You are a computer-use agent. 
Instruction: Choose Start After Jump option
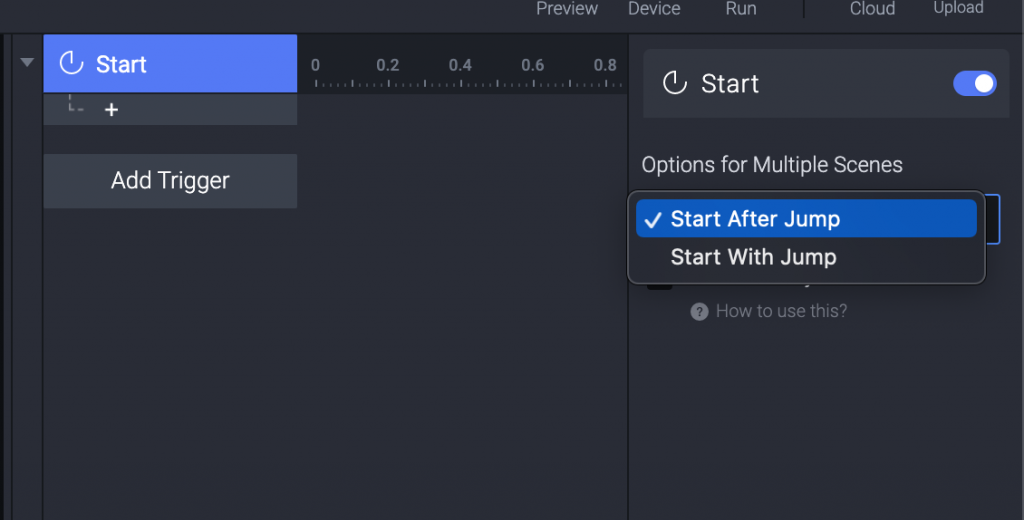click(755, 219)
